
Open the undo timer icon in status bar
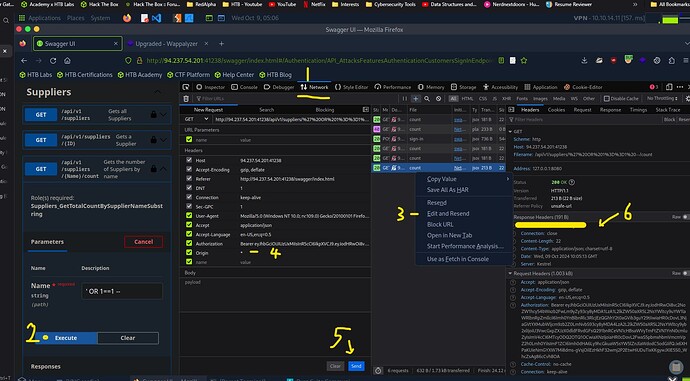click(378, 370)
